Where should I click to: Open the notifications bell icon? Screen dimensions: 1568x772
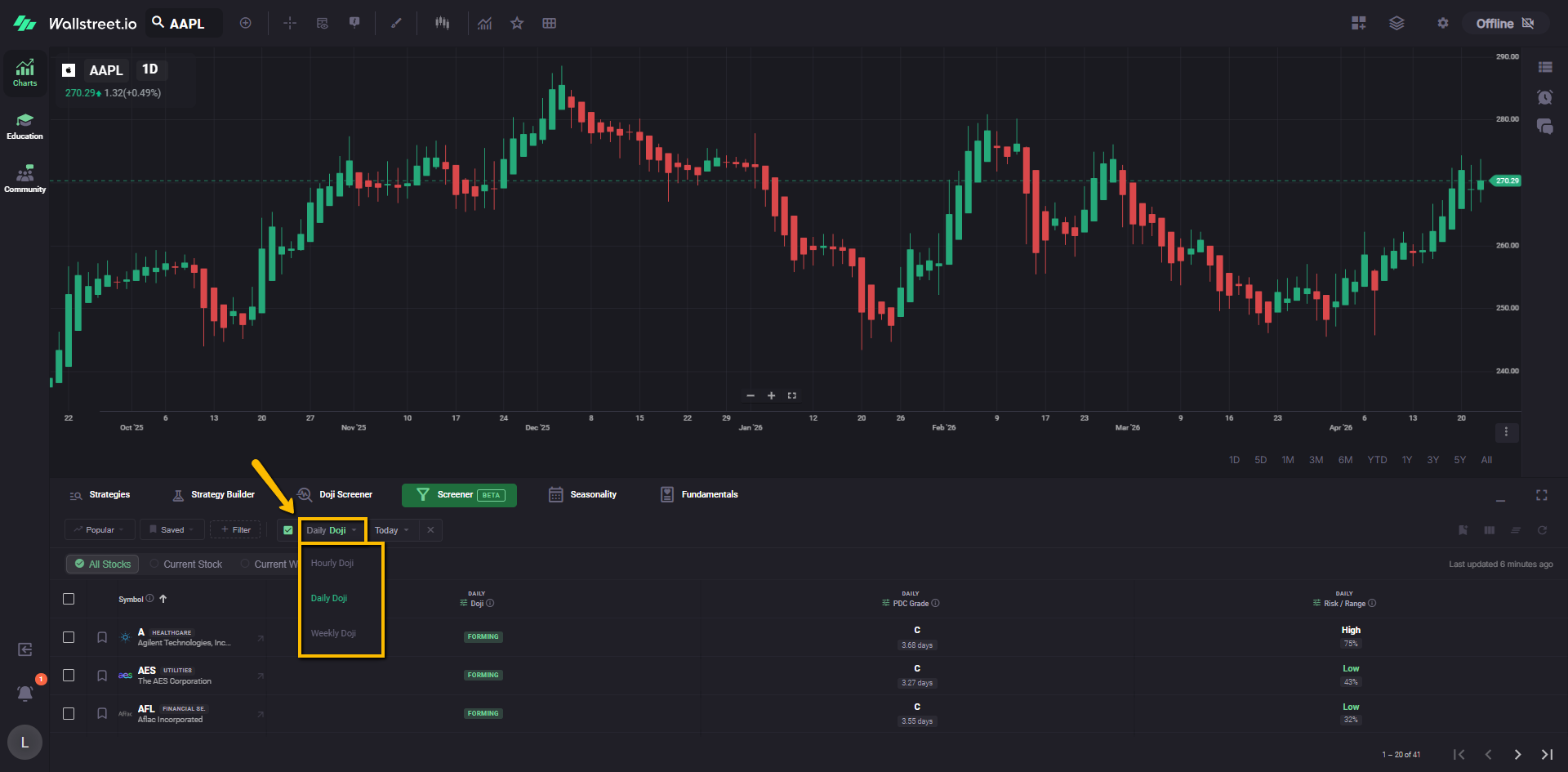point(25,693)
